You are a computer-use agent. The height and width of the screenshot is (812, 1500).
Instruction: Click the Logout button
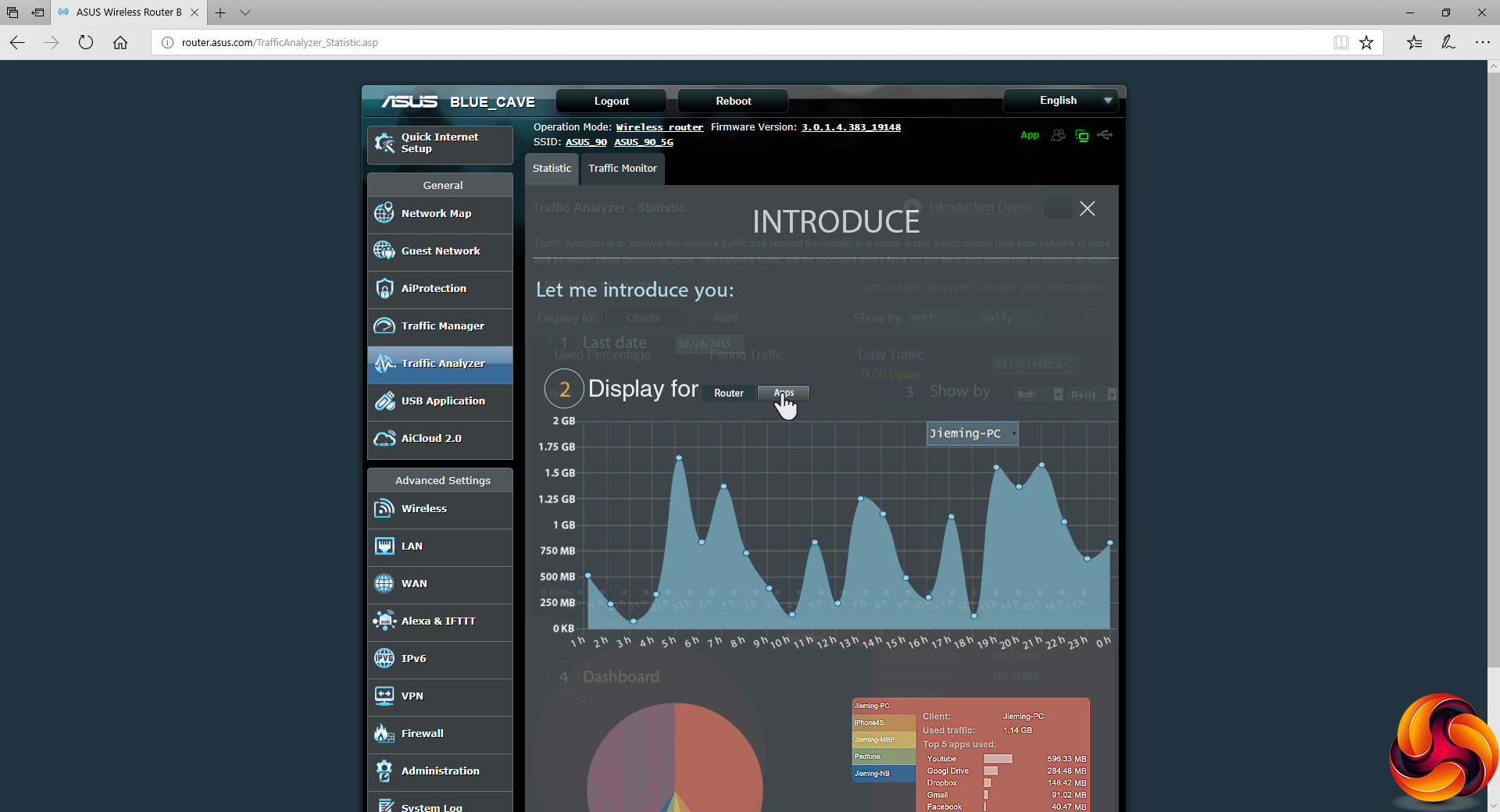point(612,101)
